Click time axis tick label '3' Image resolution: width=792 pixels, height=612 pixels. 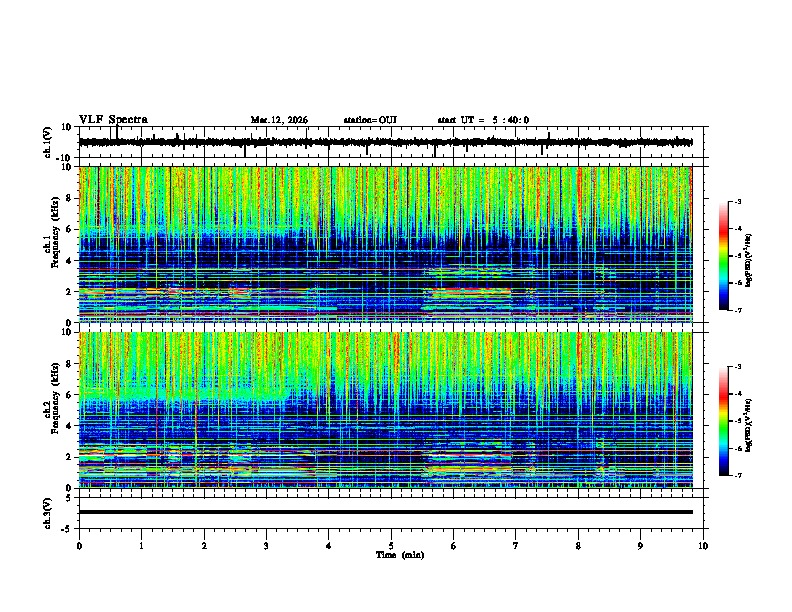tap(266, 546)
